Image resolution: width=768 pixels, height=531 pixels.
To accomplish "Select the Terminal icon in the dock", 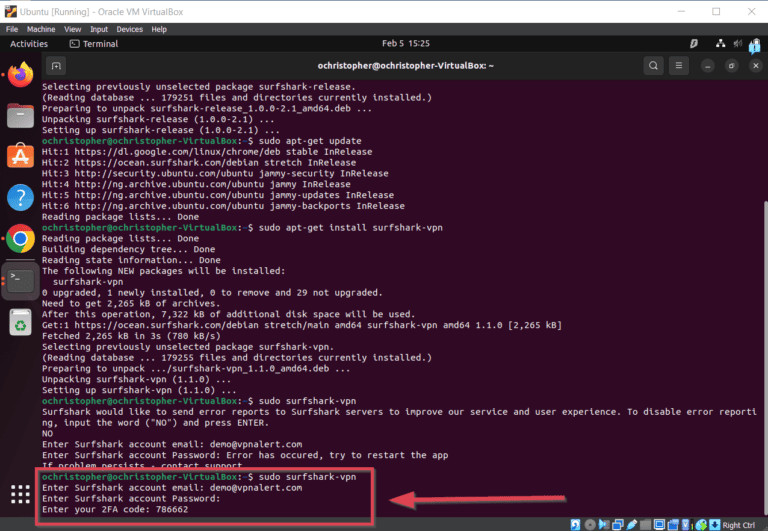I will pos(20,279).
